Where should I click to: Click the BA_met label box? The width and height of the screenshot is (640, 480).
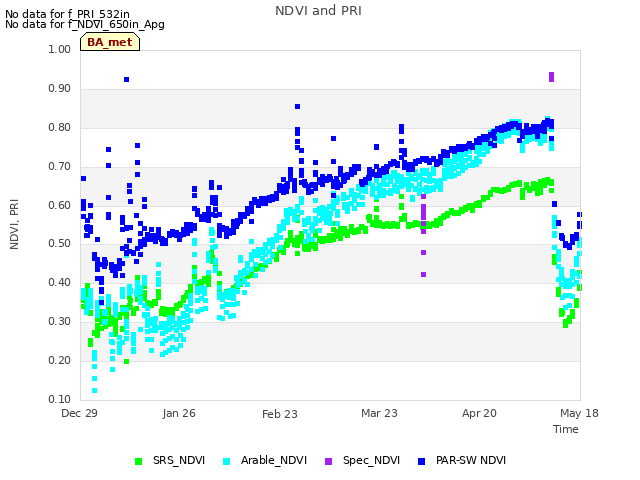click(x=110, y=42)
